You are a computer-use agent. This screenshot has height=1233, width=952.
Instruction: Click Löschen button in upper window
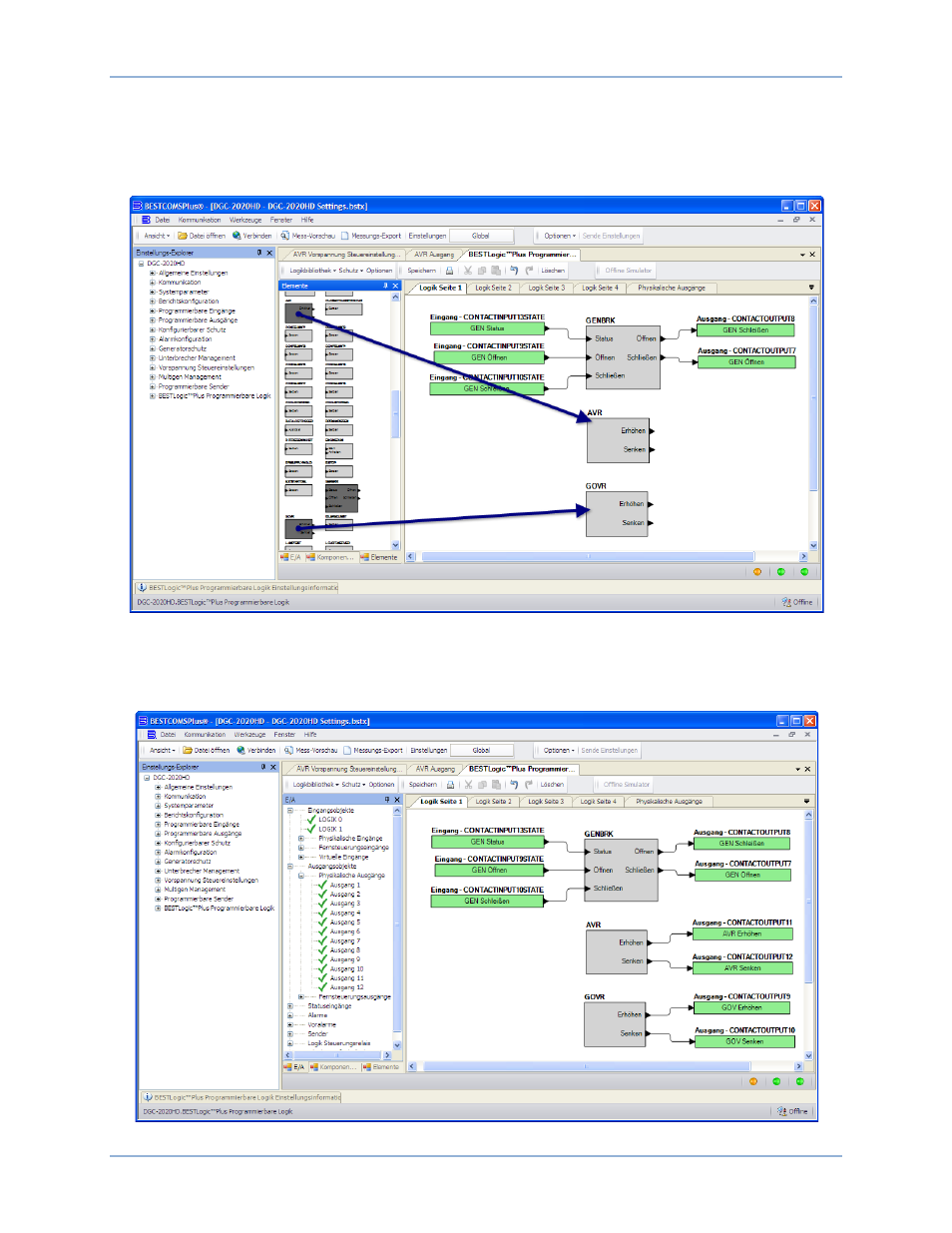(553, 271)
